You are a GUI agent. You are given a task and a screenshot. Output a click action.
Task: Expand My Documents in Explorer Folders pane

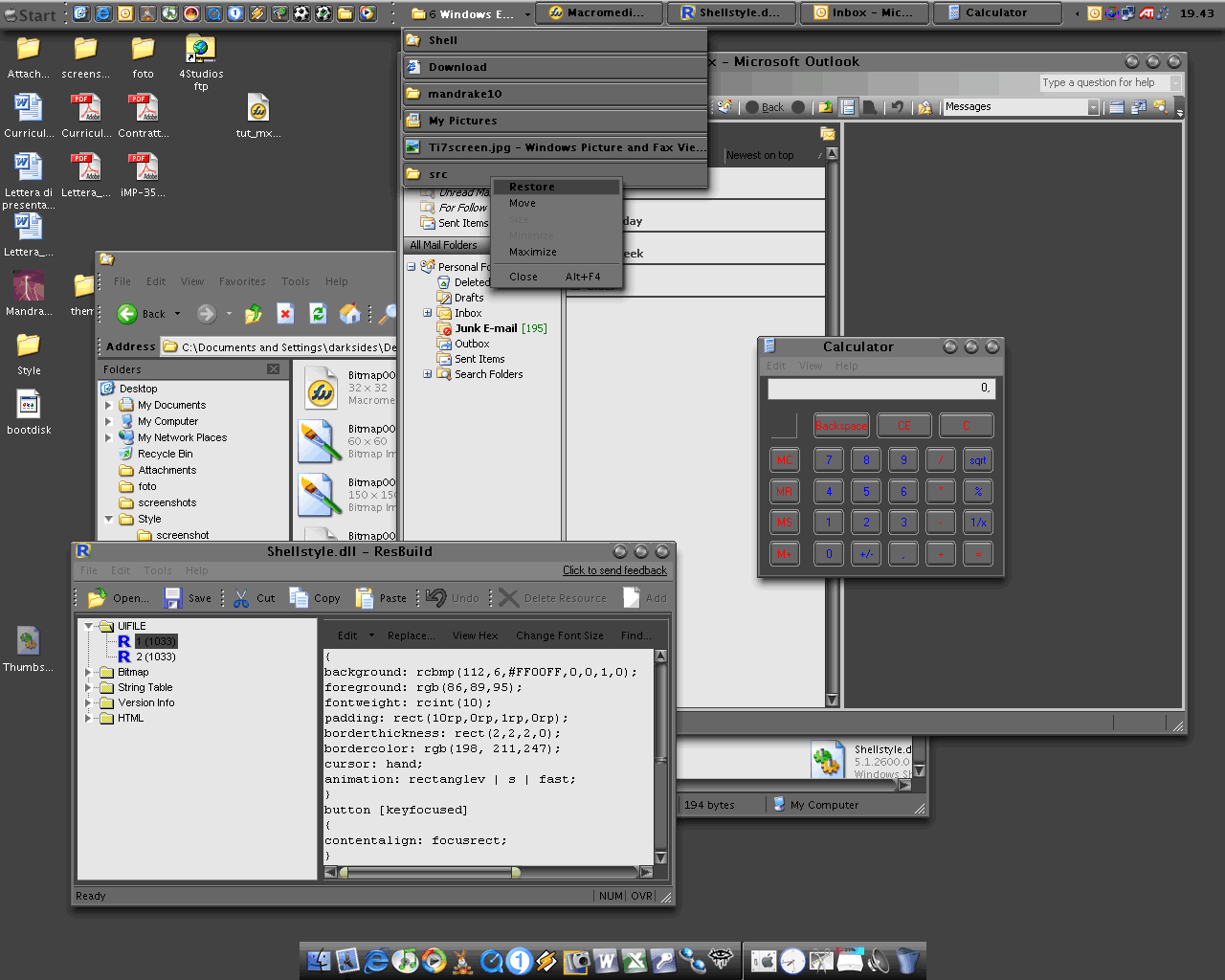click(x=108, y=405)
